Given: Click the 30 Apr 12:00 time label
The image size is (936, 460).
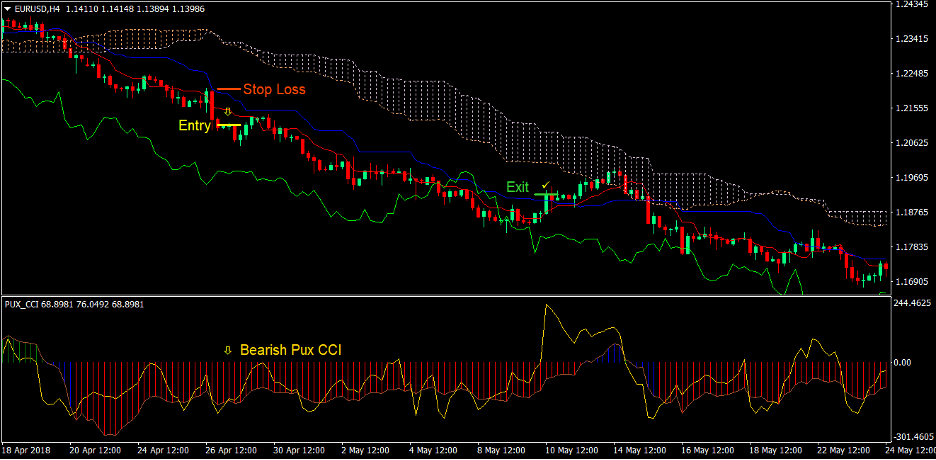Looking at the screenshot, I should 299,450.
